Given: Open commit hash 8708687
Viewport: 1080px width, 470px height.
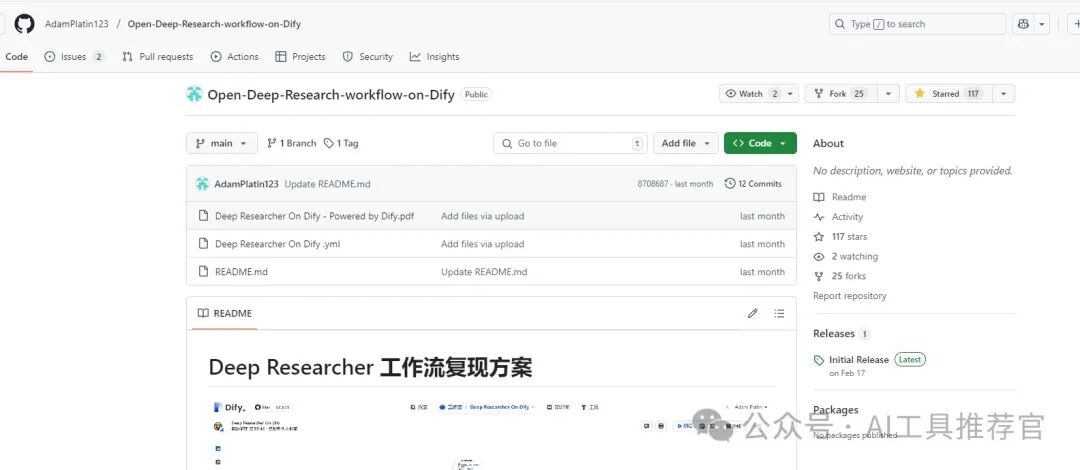Looking at the screenshot, I should coord(653,184).
